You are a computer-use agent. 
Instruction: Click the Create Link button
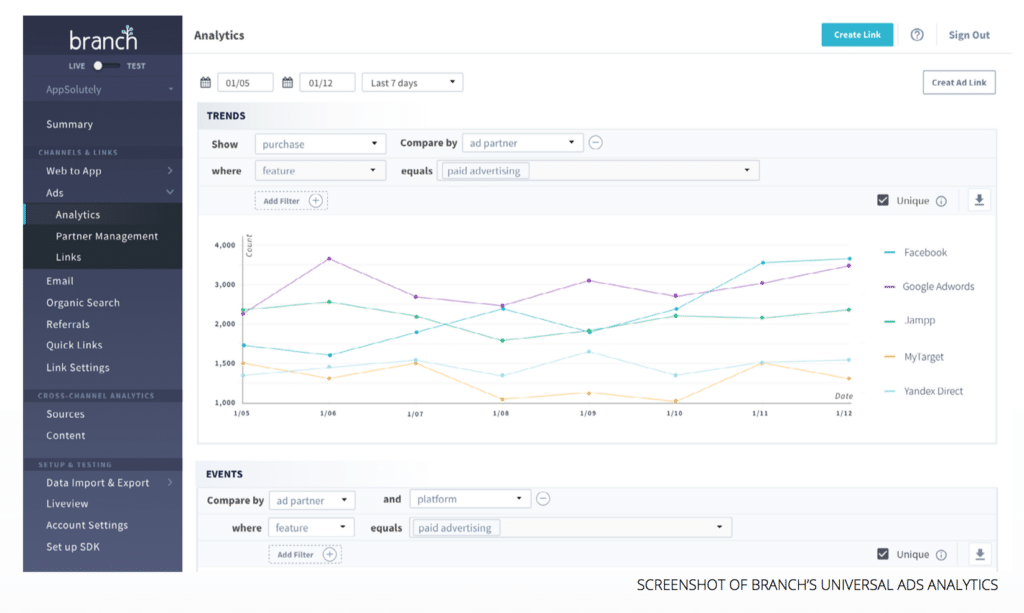coord(857,34)
